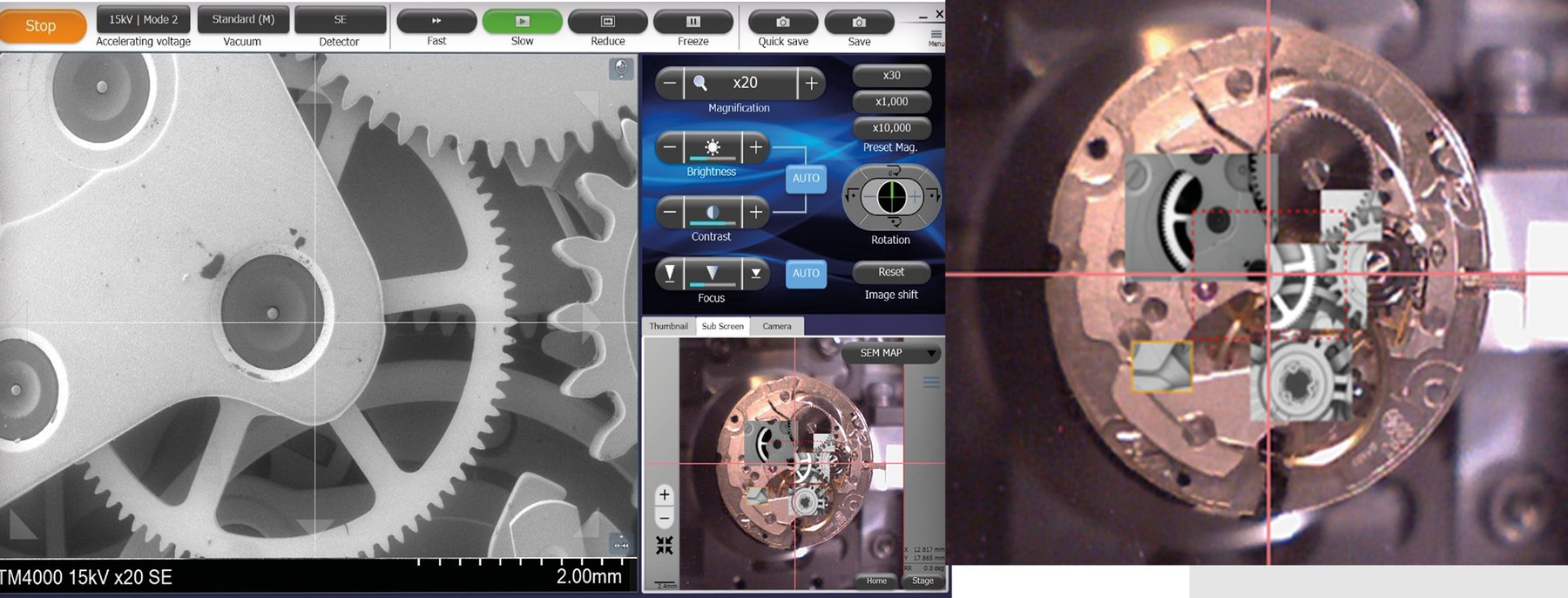This screenshot has width=1568, height=598.
Task: Select the x1,000 preset magnification
Action: [891, 102]
